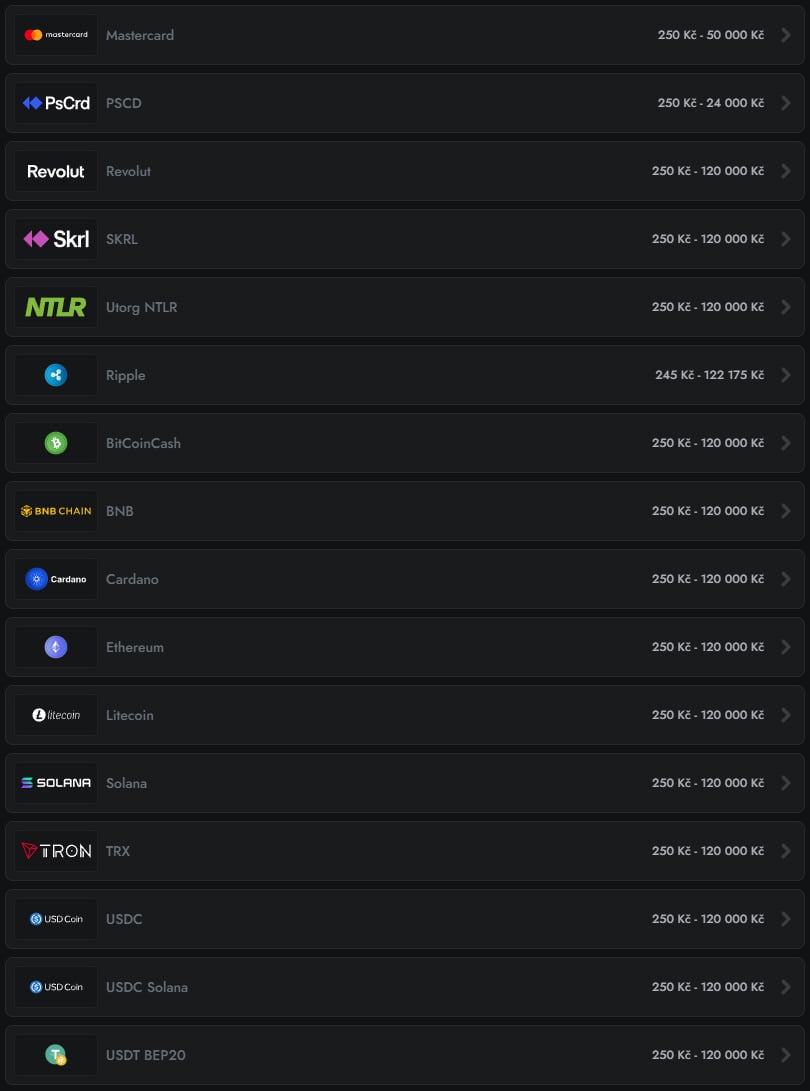Click the Revolut logo

pos(56,171)
